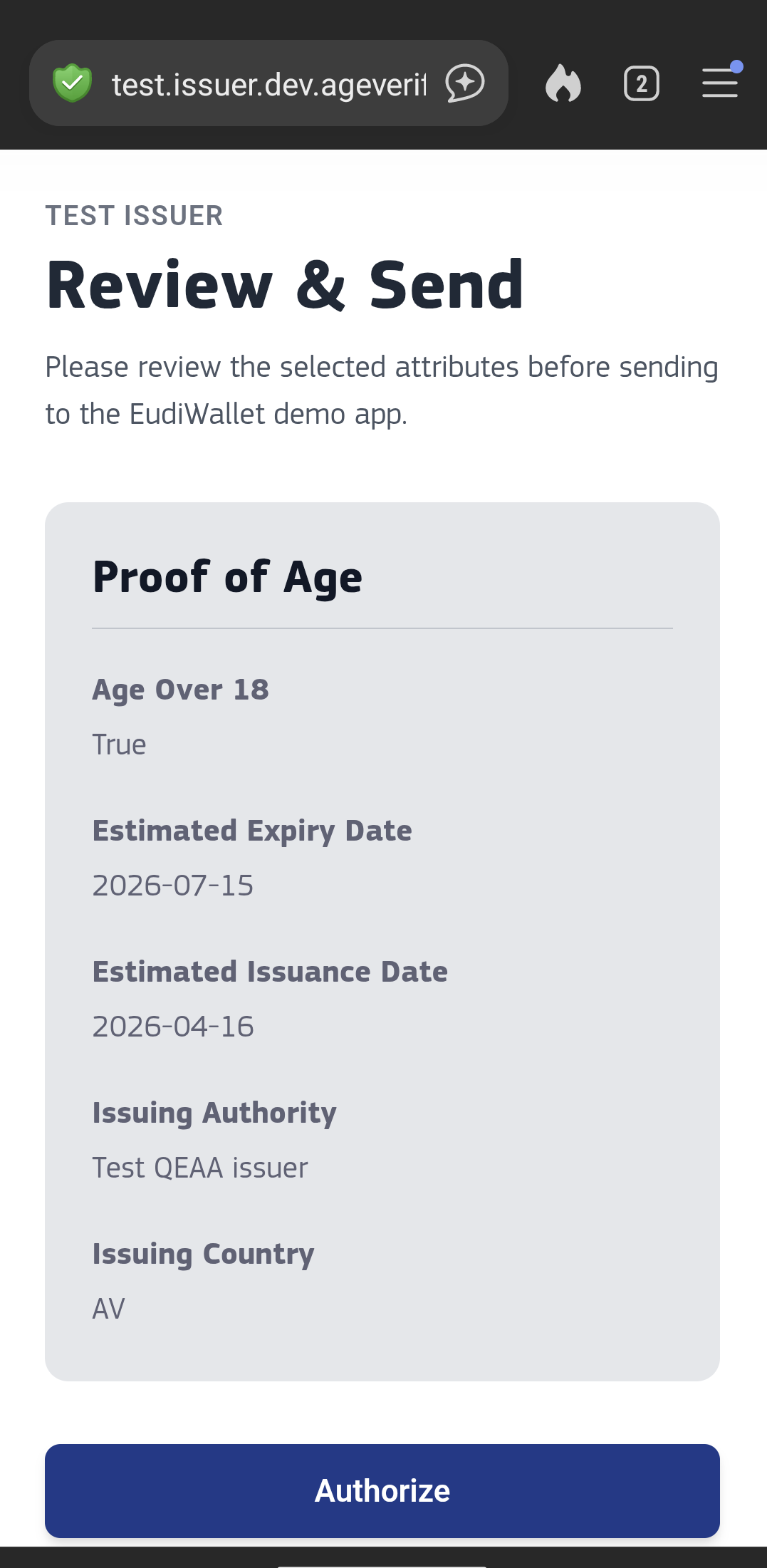Click the expiry date 2026-07-15
The width and height of the screenshot is (767, 1568).
173,886
